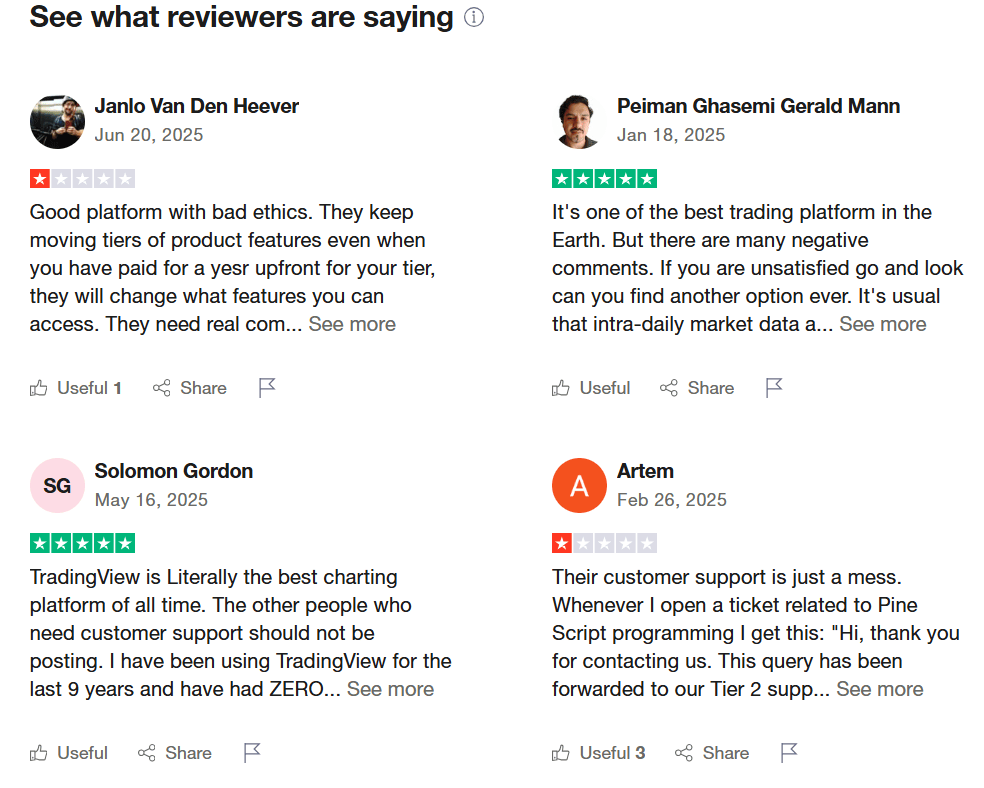Expand Peiman's review with See more
This screenshot has width=984, height=788.
click(883, 324)
